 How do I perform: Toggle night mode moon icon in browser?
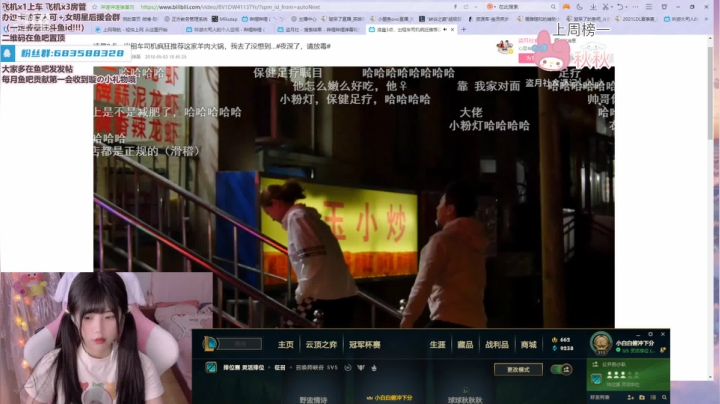click(x=579, y=7)
